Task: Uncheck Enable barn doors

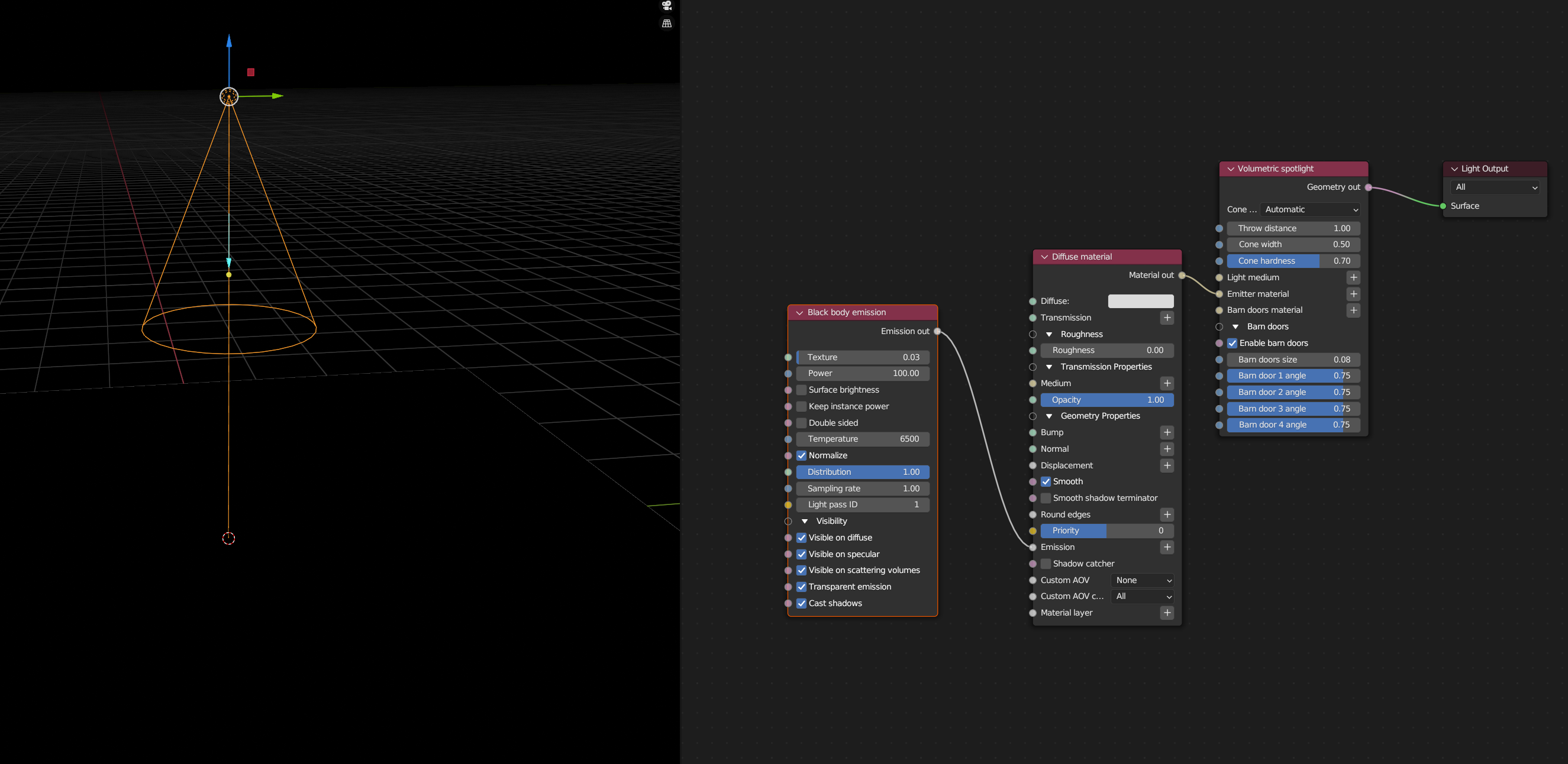Action: 1232,343
